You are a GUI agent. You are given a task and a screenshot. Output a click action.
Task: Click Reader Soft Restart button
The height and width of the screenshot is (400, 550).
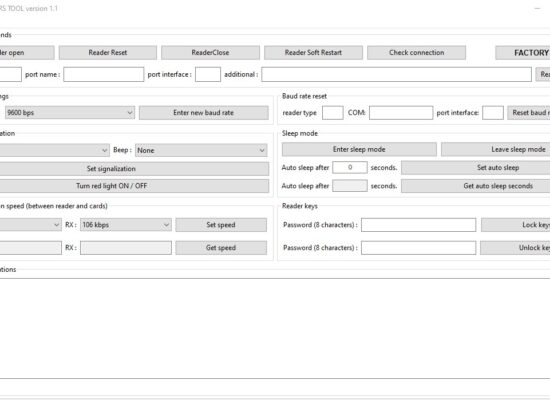(313, 53)
